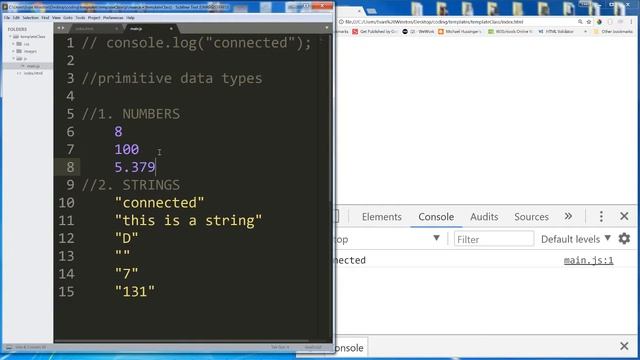
Task: Open the WeWork bookmark
Action: click(418, 31)
